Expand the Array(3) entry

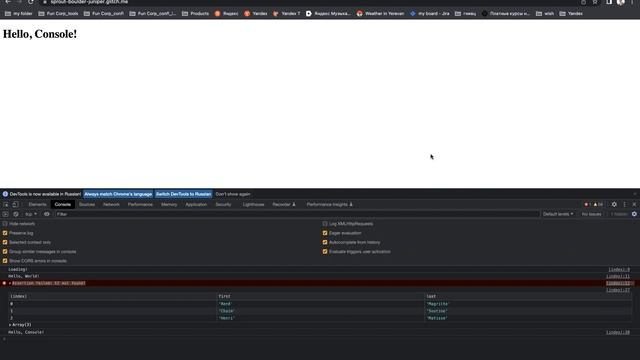[x=10, y=325]
